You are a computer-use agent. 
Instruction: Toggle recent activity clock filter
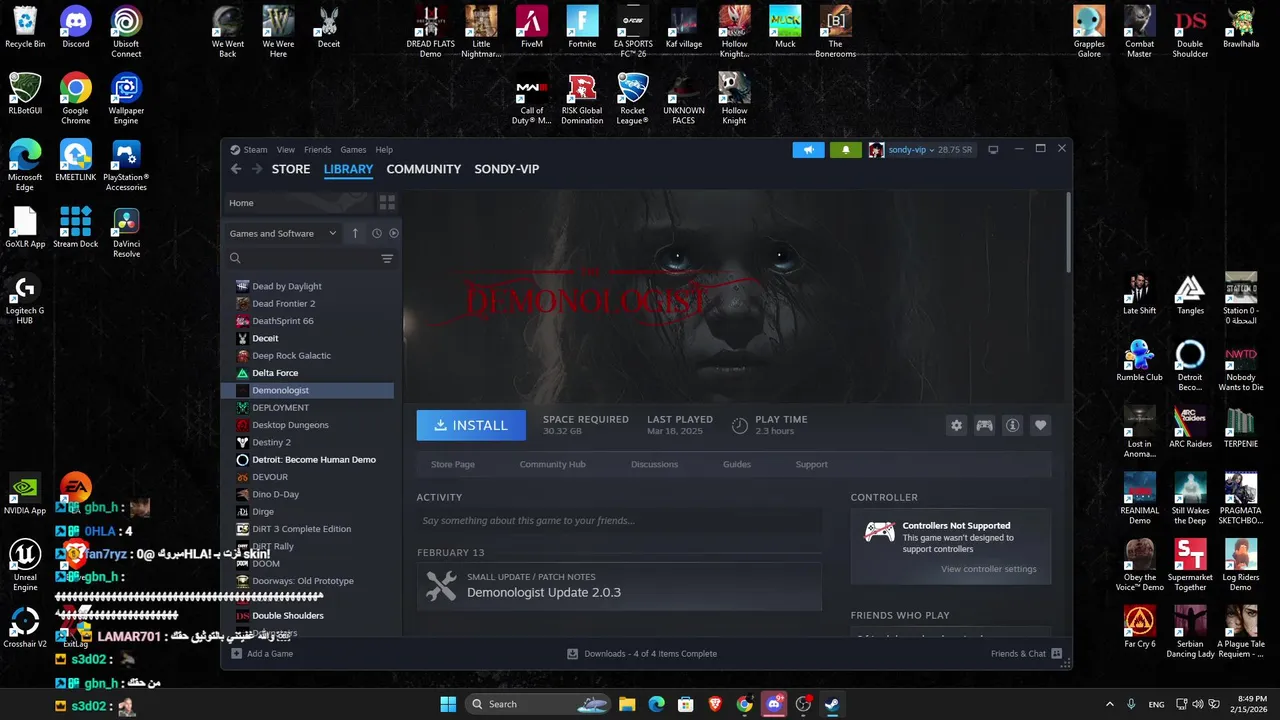(x=376, y=233)
